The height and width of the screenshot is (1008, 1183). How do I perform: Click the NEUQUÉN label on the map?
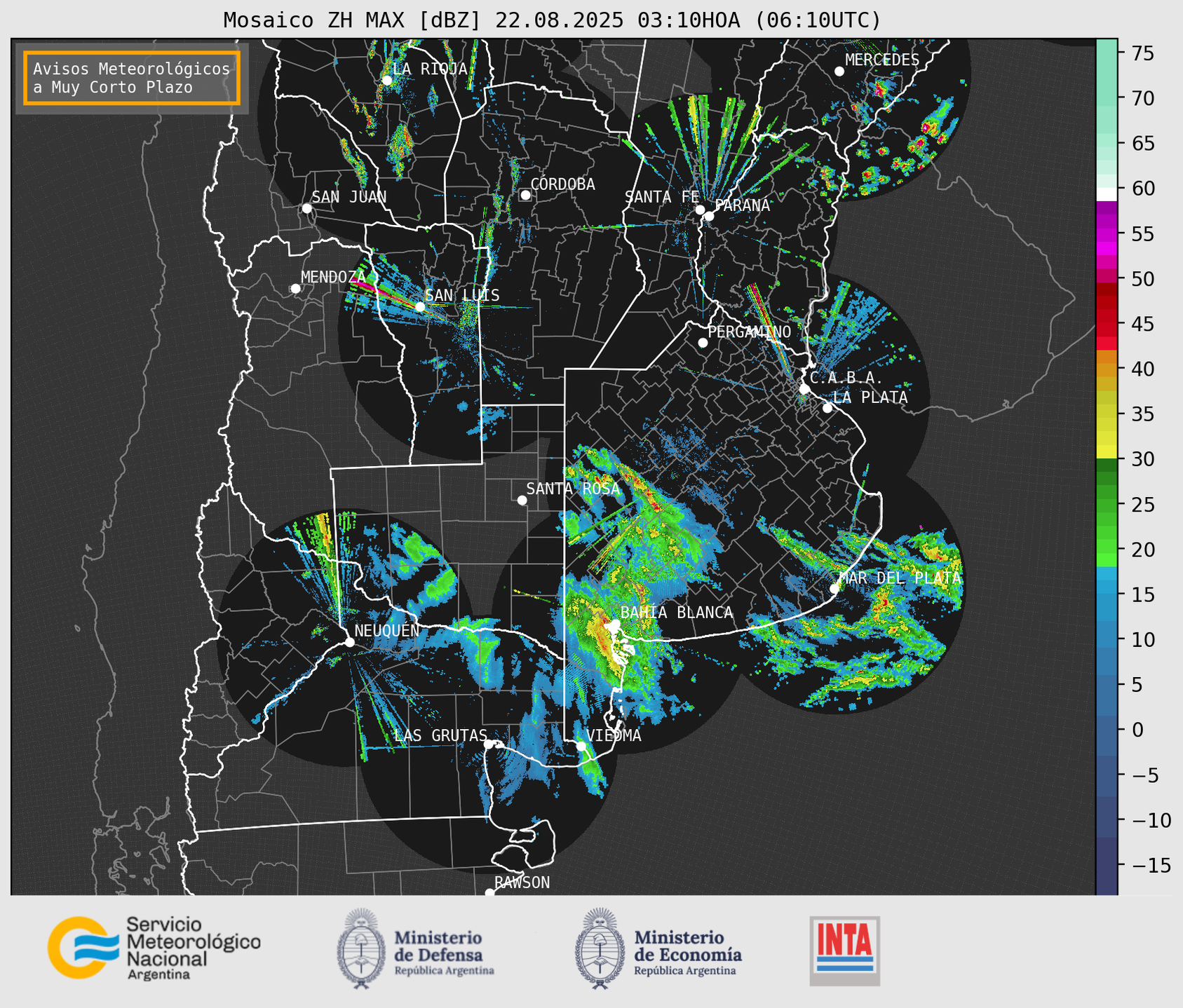pyautogui.click(x=387, y=630)
